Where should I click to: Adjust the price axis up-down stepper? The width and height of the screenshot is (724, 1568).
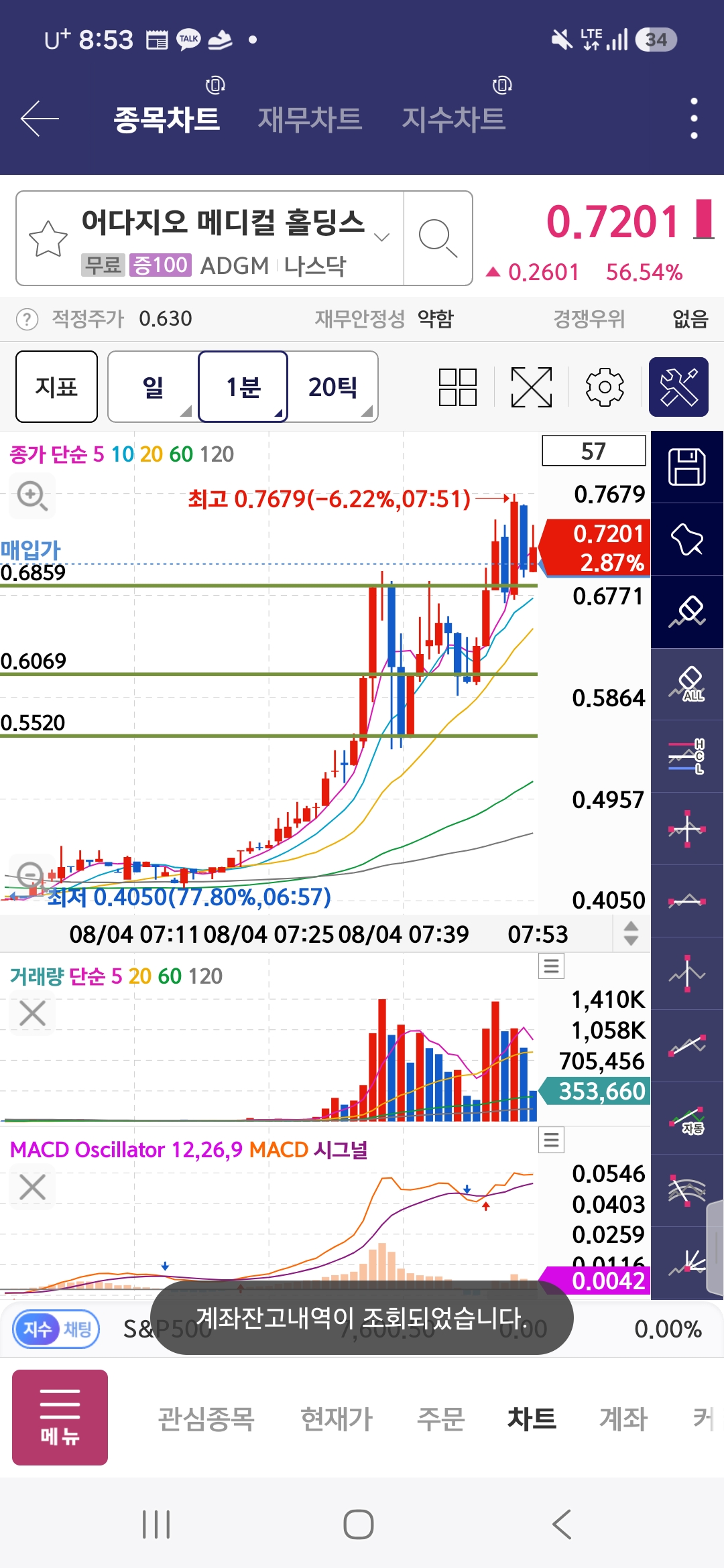coord(631,933)
